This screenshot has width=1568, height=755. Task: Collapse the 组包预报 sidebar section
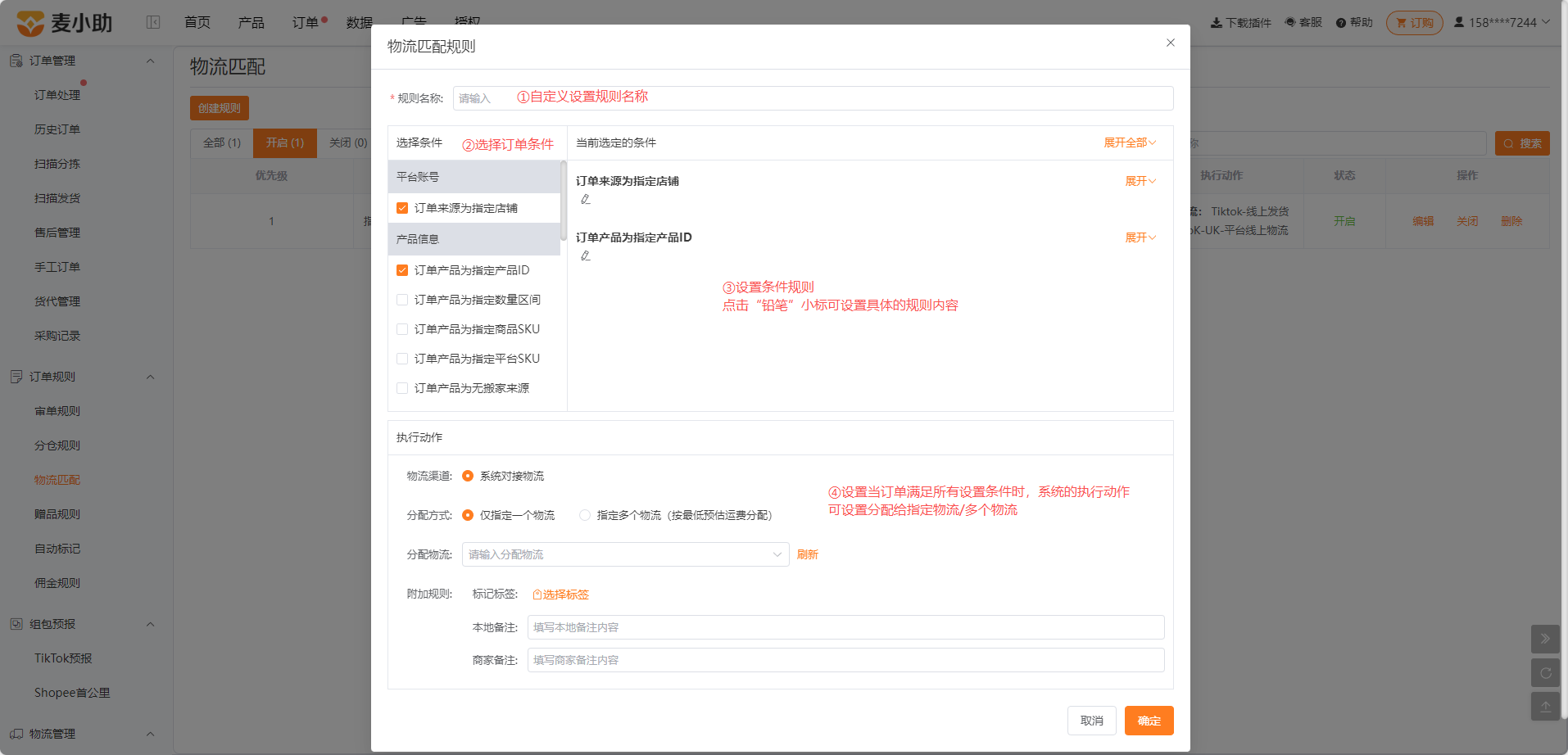(150, 624)
